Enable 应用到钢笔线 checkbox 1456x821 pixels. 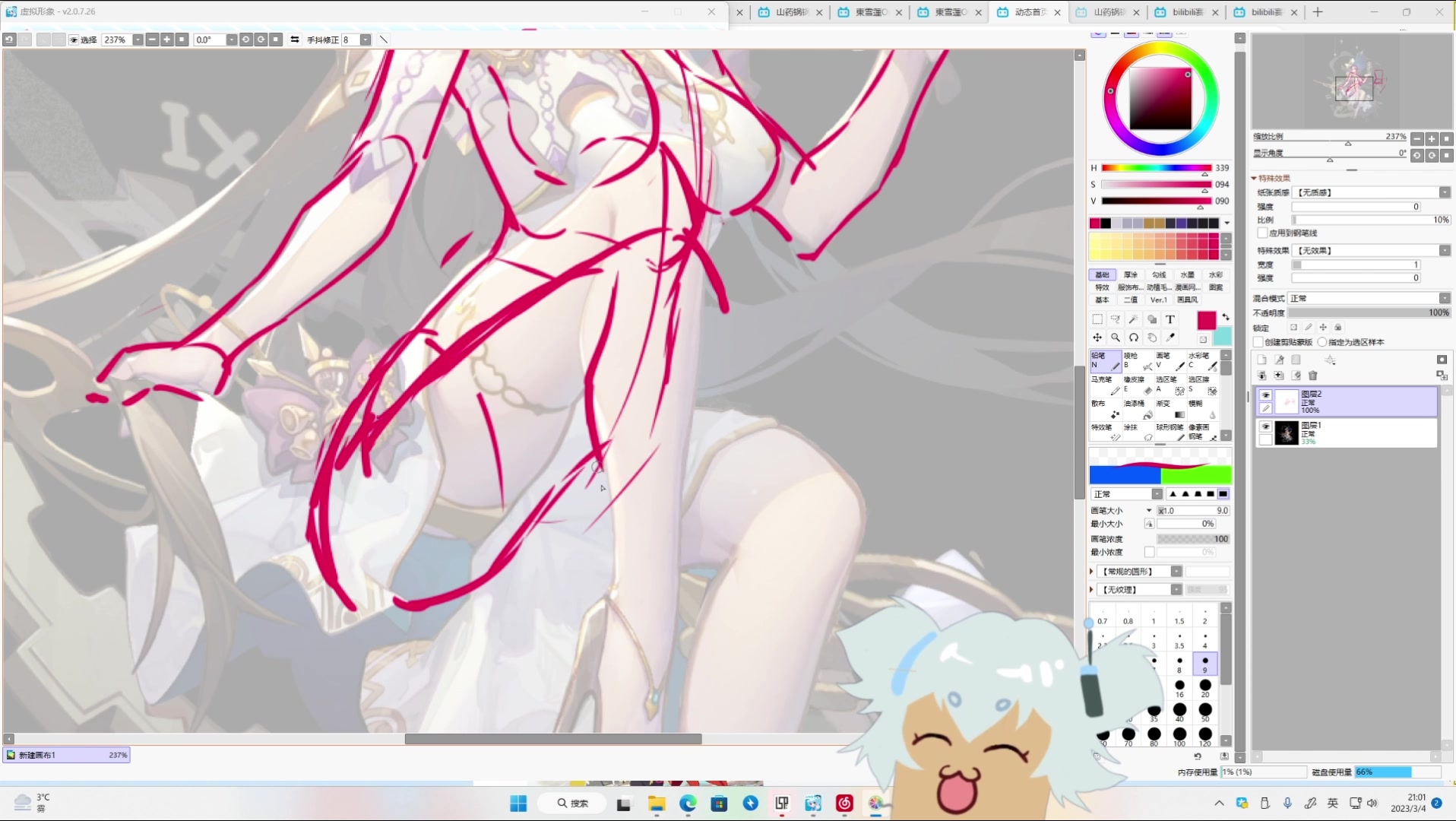(x=1262, y=233)
